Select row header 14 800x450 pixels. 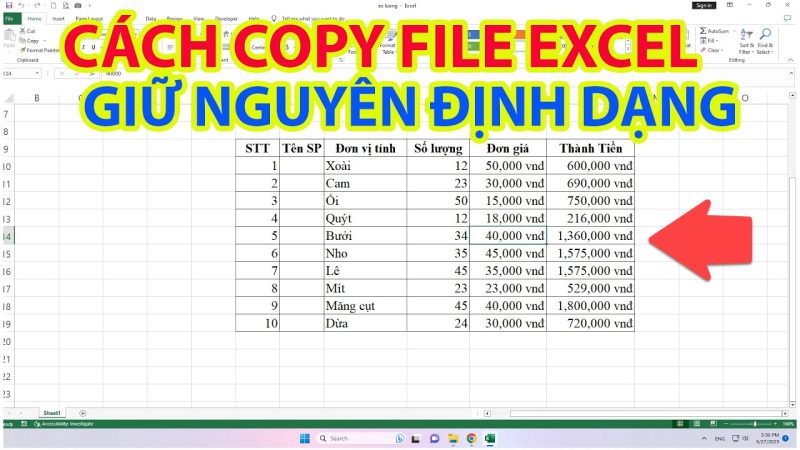tap(7, 236)
